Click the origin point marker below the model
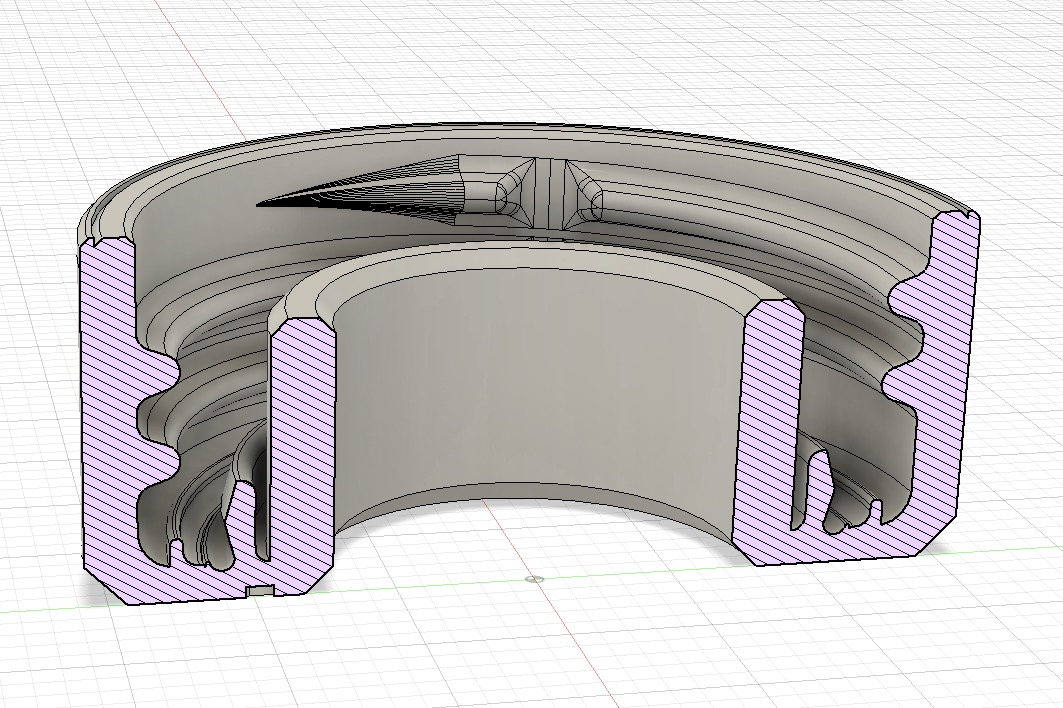 point(533,578)
